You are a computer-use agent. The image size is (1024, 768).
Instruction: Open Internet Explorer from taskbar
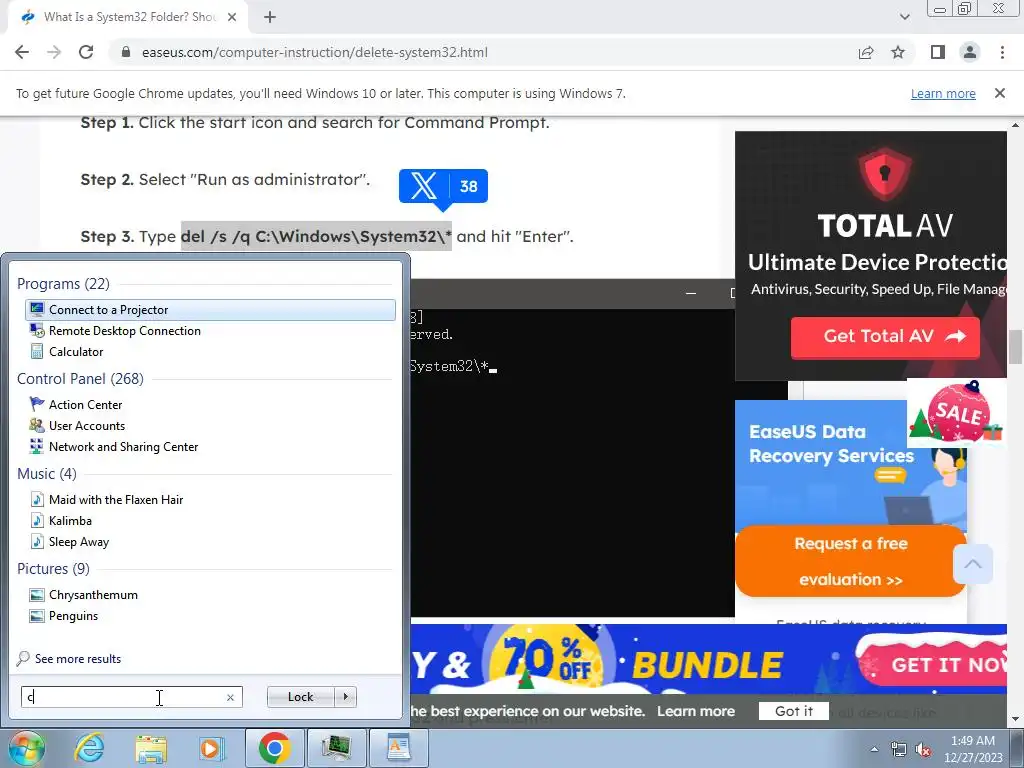tap(89, 748)
